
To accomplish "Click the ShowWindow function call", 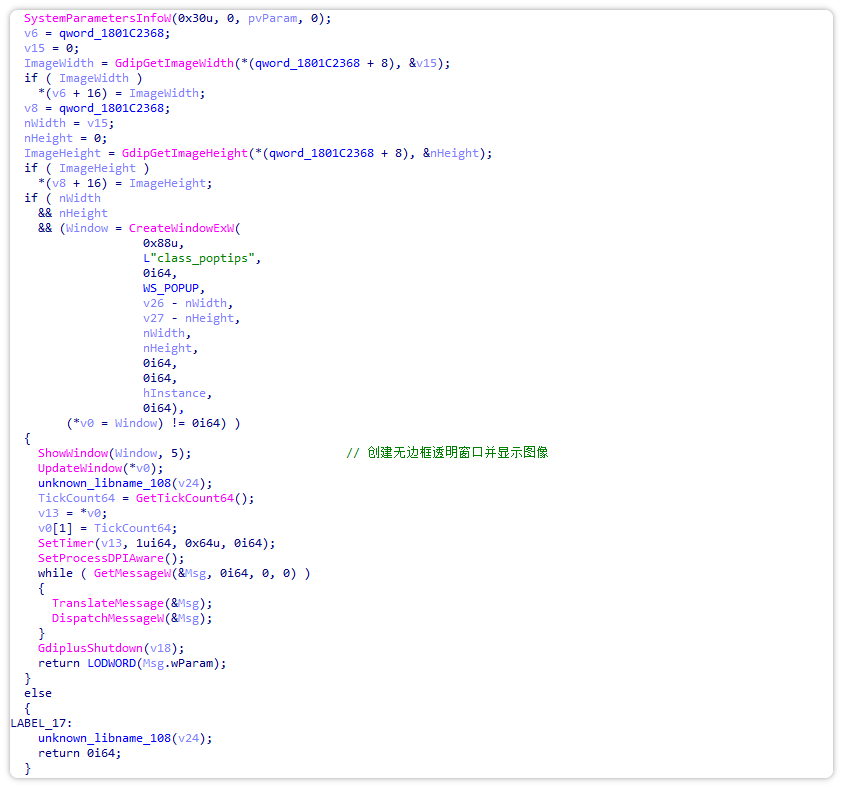I will pos(73,453).
